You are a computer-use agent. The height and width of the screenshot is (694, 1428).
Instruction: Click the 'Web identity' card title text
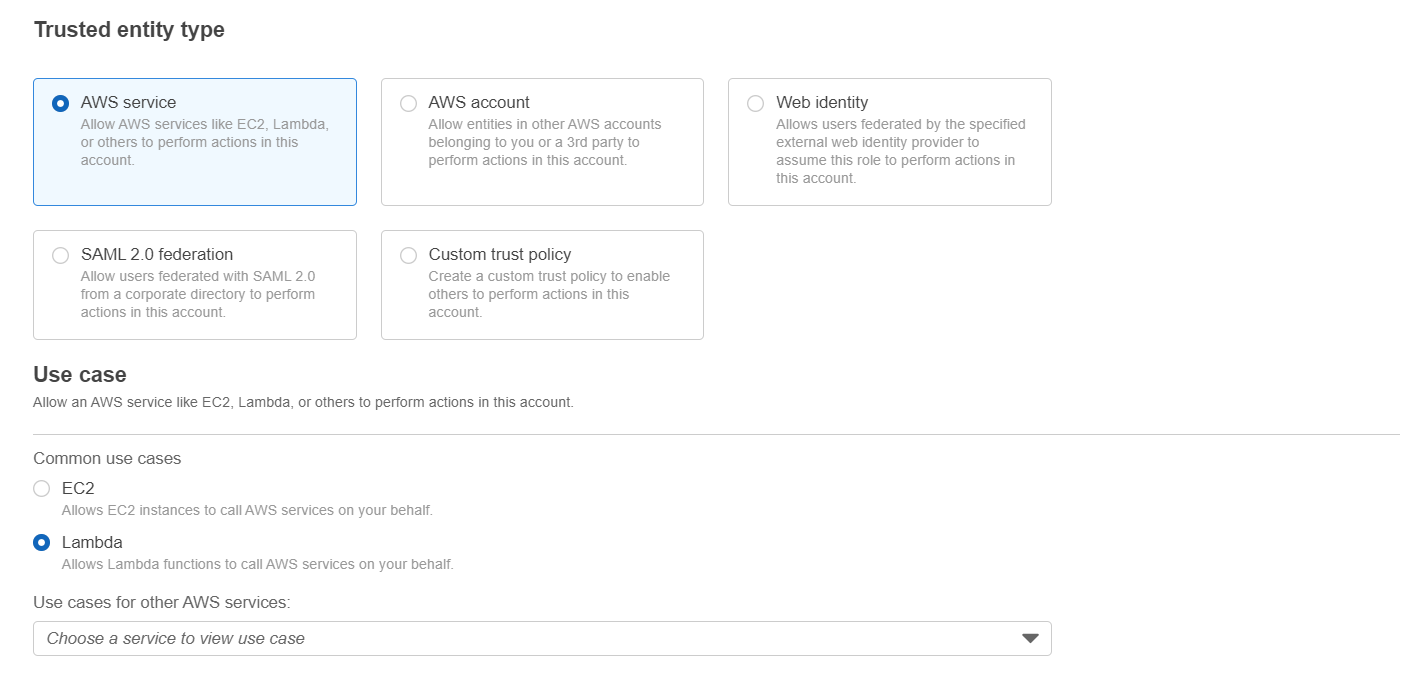pos(822,102)
